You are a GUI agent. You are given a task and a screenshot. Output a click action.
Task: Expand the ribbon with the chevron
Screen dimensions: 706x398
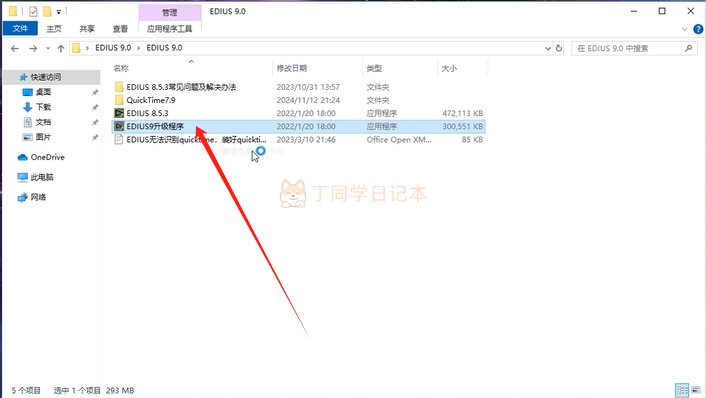(684, 29)
